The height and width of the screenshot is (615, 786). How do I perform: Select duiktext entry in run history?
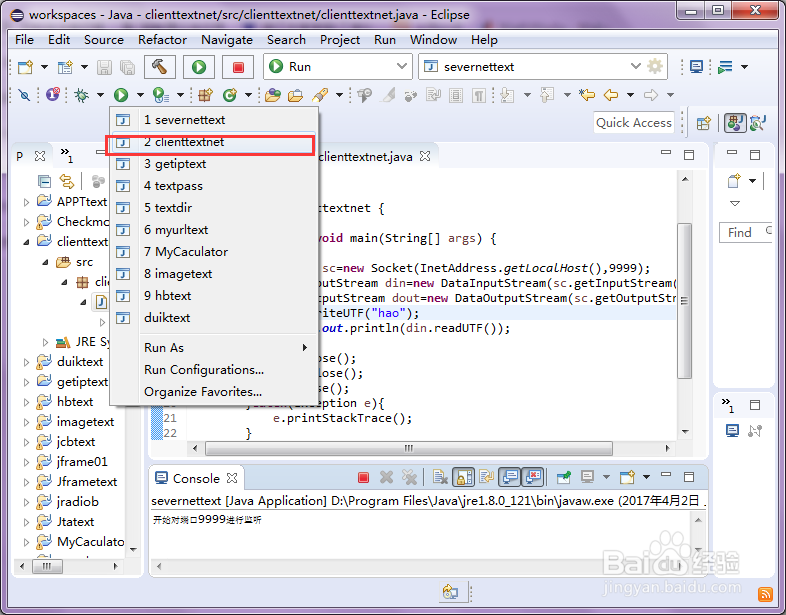click(214, 318)
